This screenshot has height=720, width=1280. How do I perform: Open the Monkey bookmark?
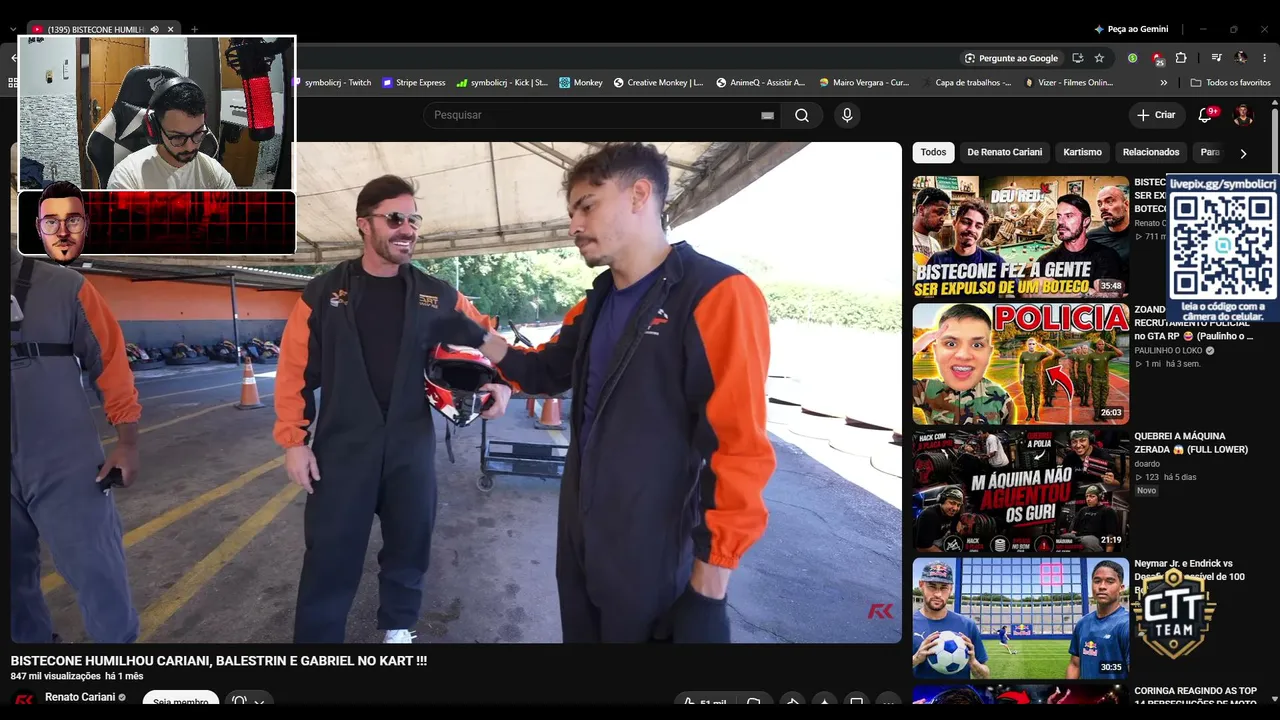[581, 83]
